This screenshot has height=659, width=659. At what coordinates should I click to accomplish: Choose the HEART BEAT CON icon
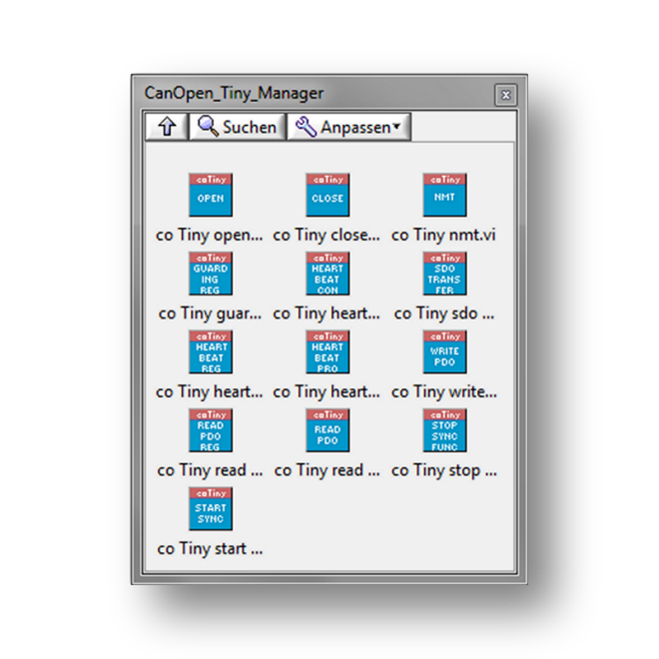327,273
